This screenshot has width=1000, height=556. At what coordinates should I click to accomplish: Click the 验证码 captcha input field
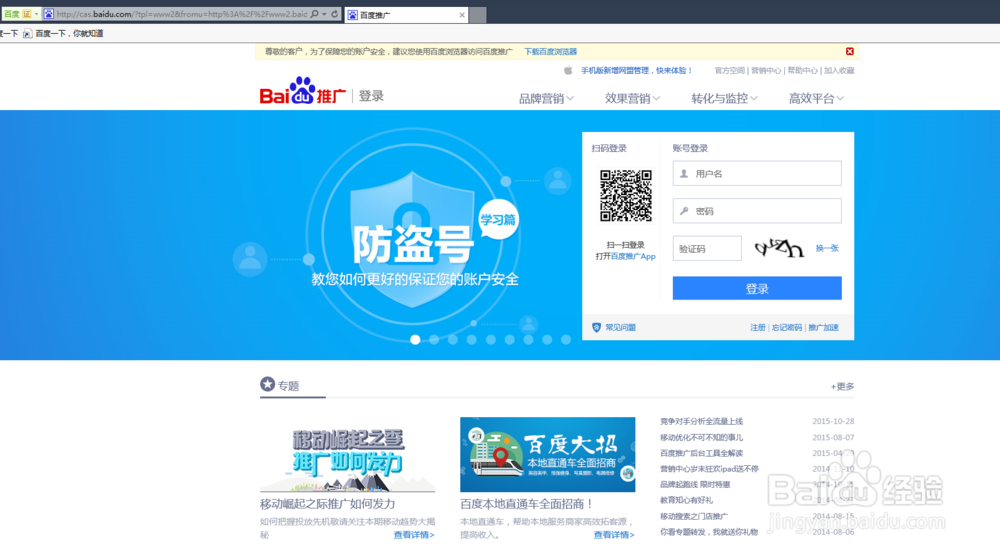(x=707, y=249)
